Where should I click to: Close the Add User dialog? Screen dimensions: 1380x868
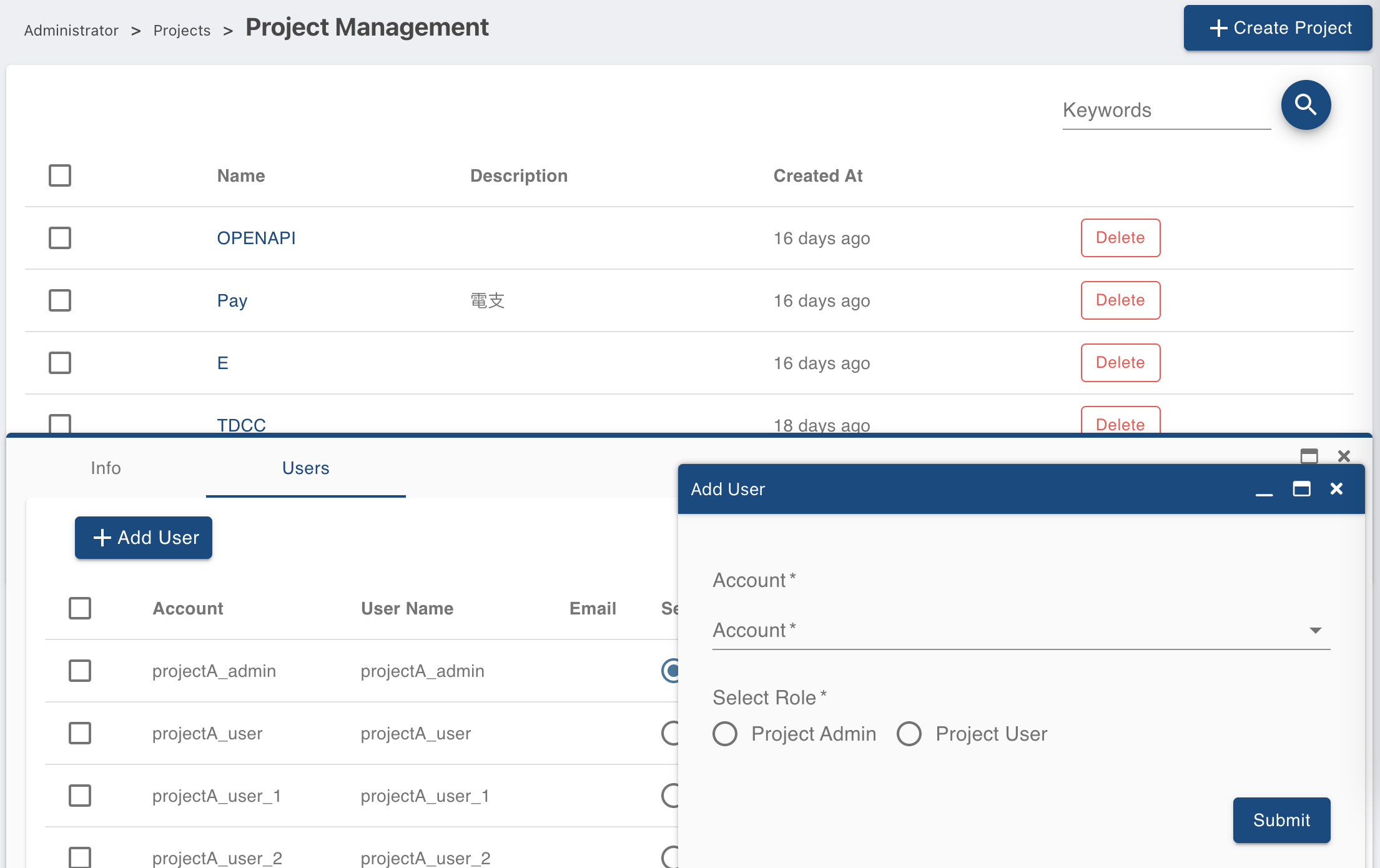(1336, 489)
